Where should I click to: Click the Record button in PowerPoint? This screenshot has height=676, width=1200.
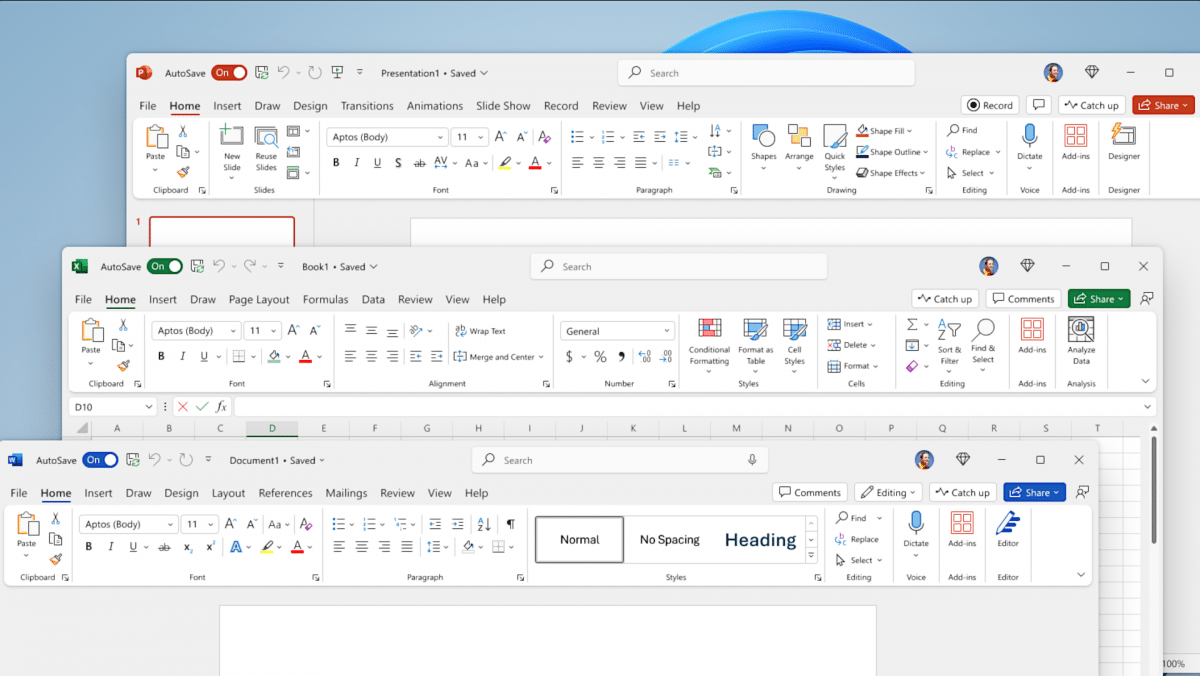click(x=989, y=105)
